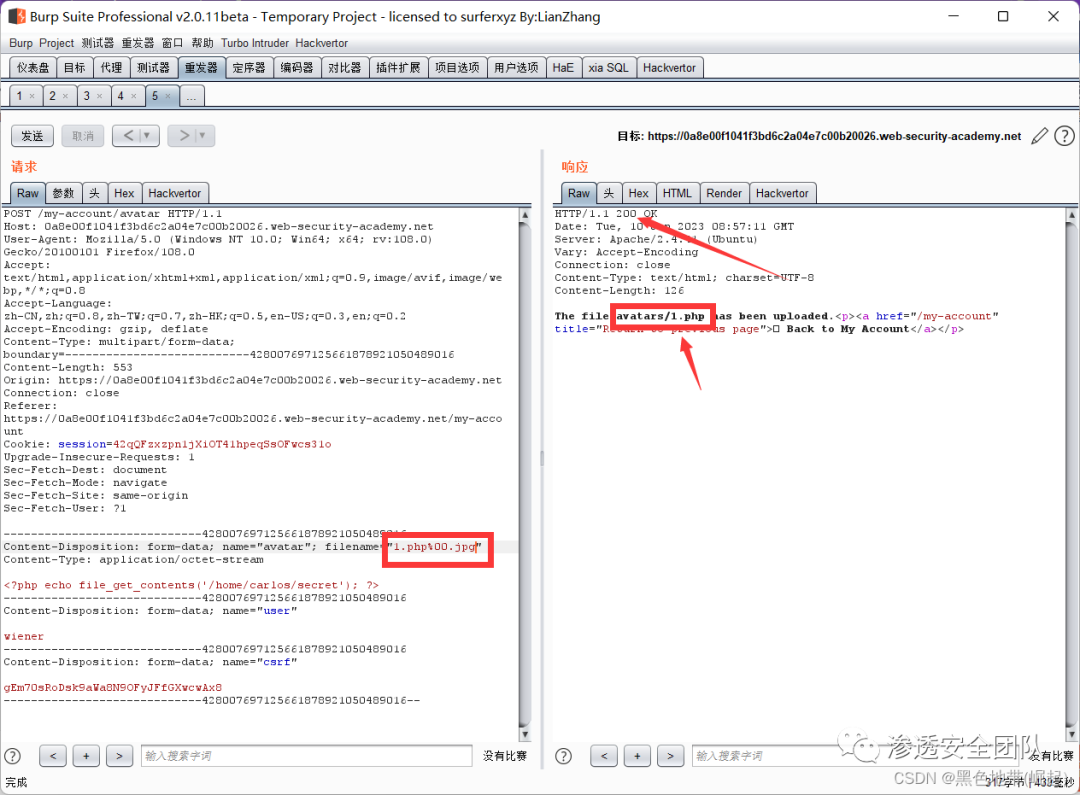Switch to 用户选项 user options tab
1080x795 pixels.
tap(516, 68)
